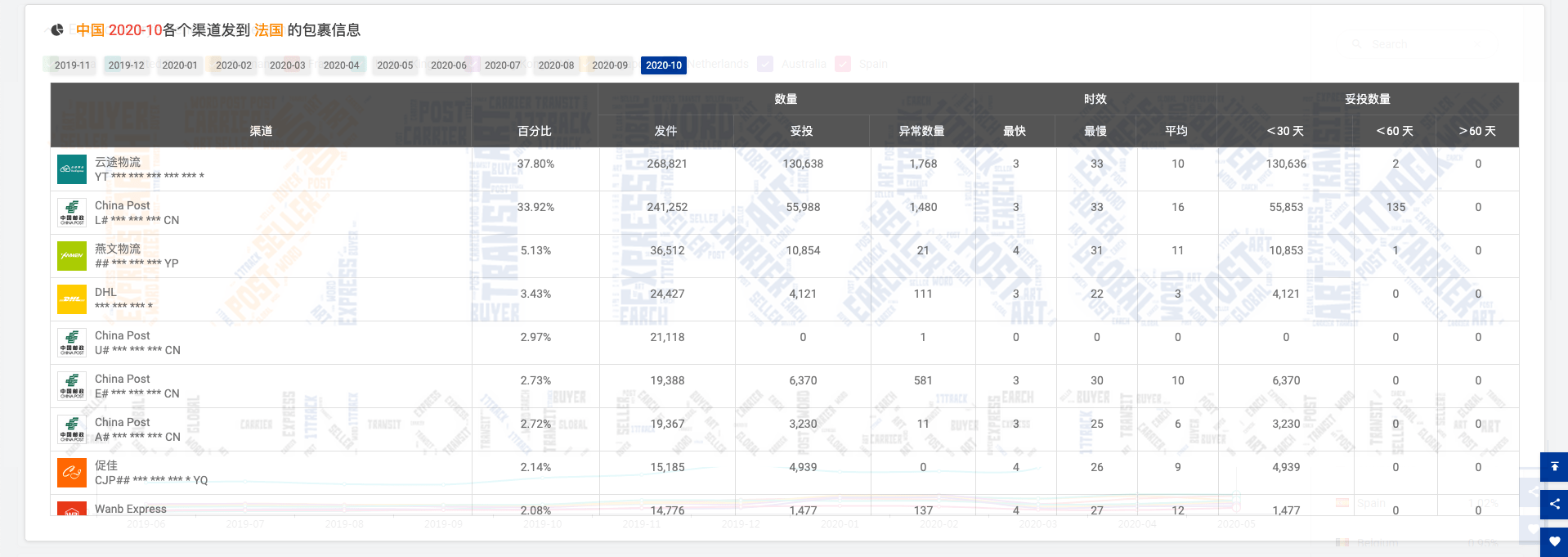Click the China Post A# carrier logo
The width and height of the screenshot is (1568, 557).
pyautogui.click(x=72, y=429)
